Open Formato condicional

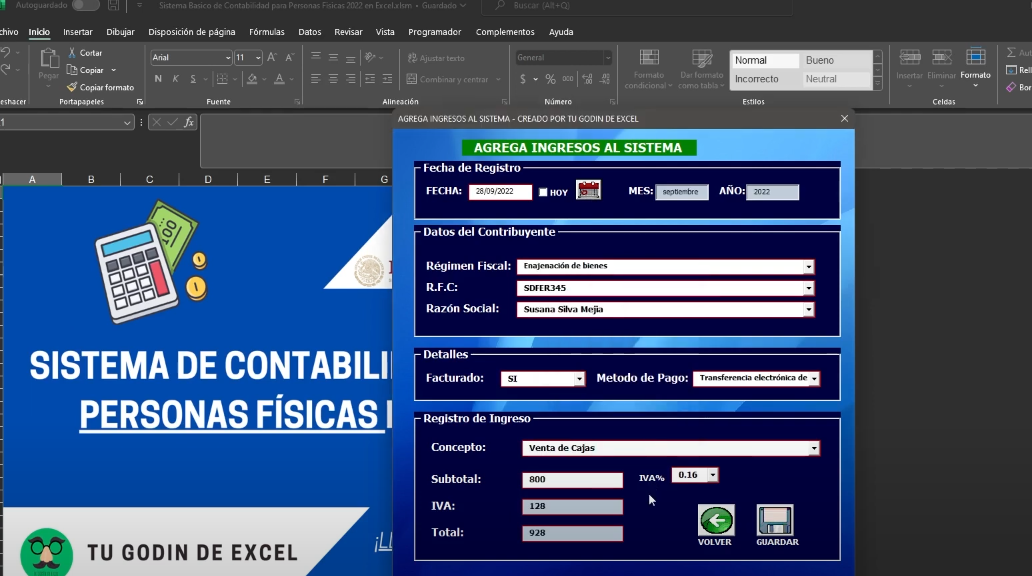[x=649, y=68]
